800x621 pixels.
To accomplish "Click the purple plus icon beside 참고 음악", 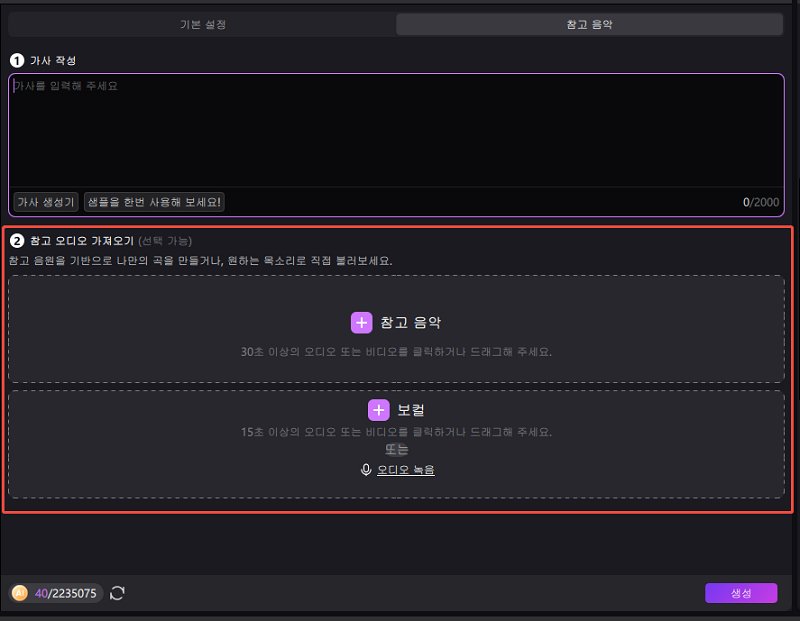I will 361,322.
